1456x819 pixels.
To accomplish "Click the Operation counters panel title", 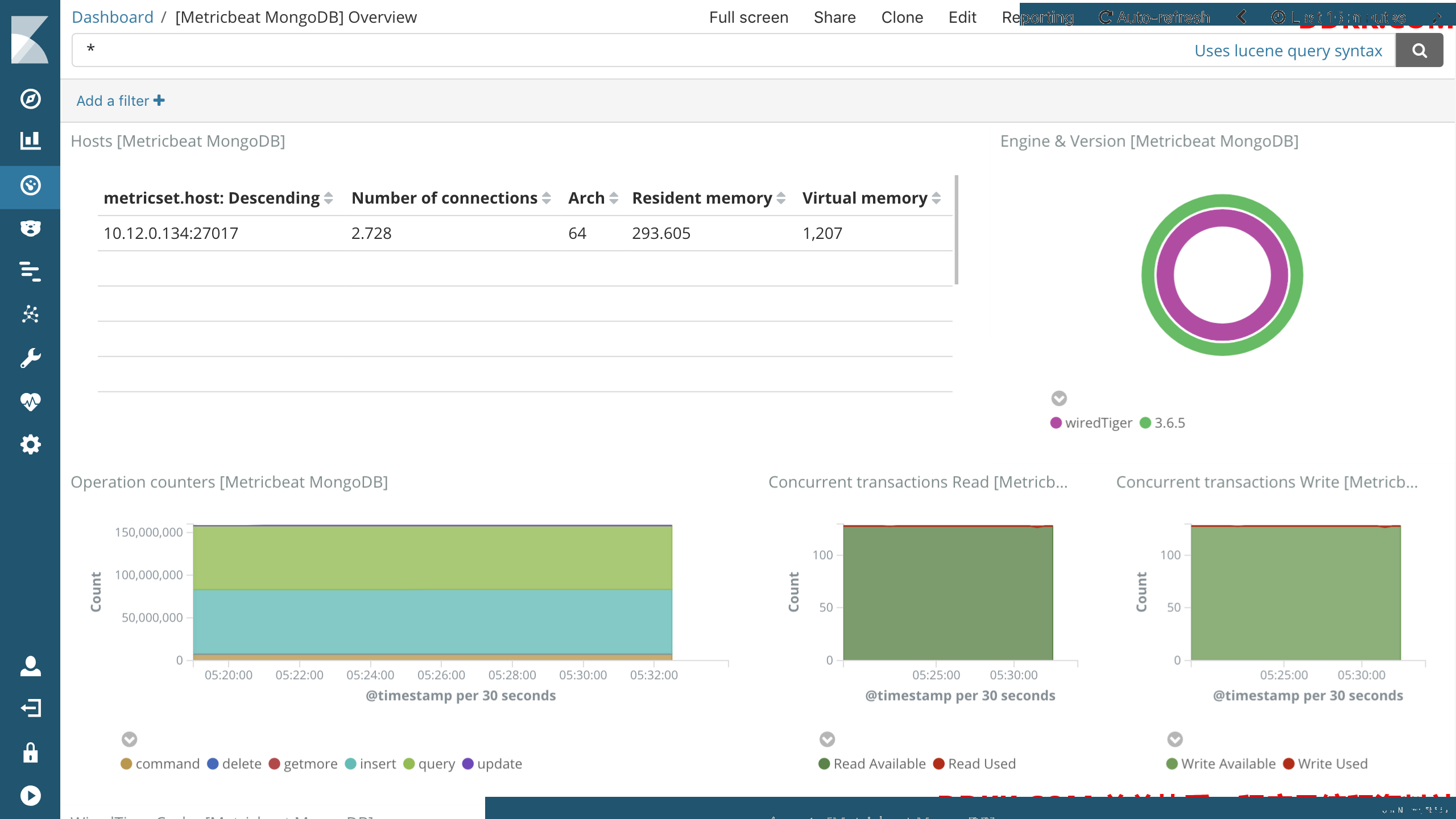I will [229, 482].
